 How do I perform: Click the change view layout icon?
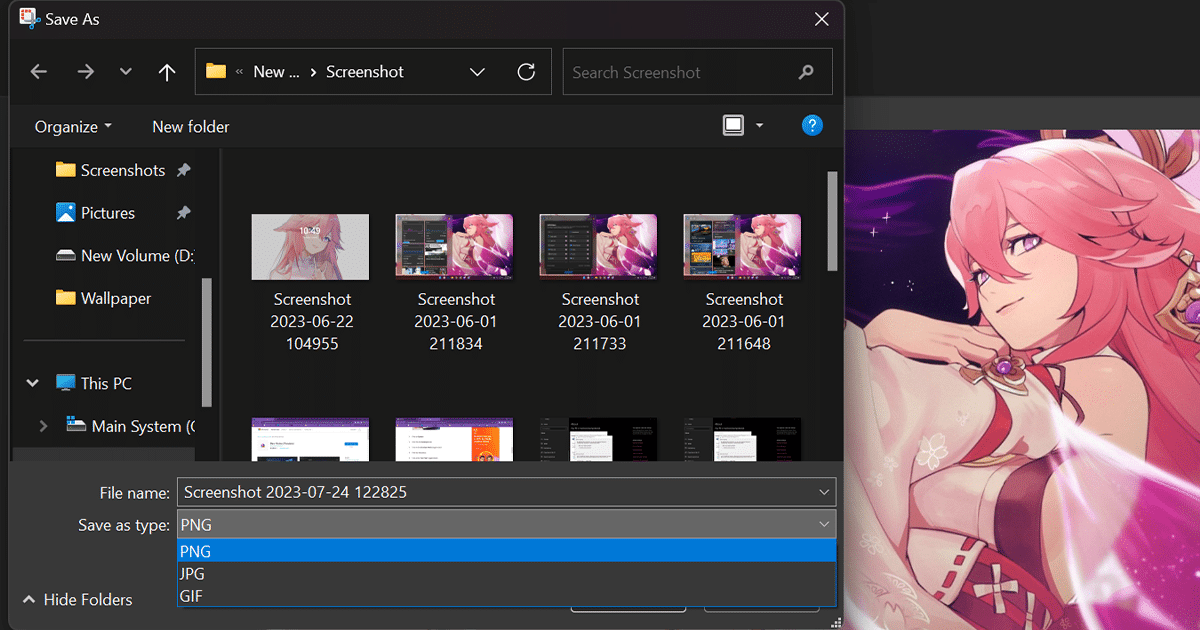pos(734,125)
